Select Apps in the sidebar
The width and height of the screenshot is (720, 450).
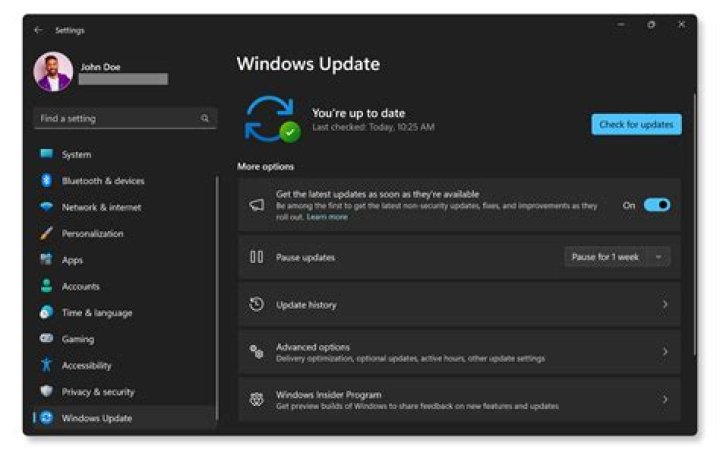click(72, 260)
